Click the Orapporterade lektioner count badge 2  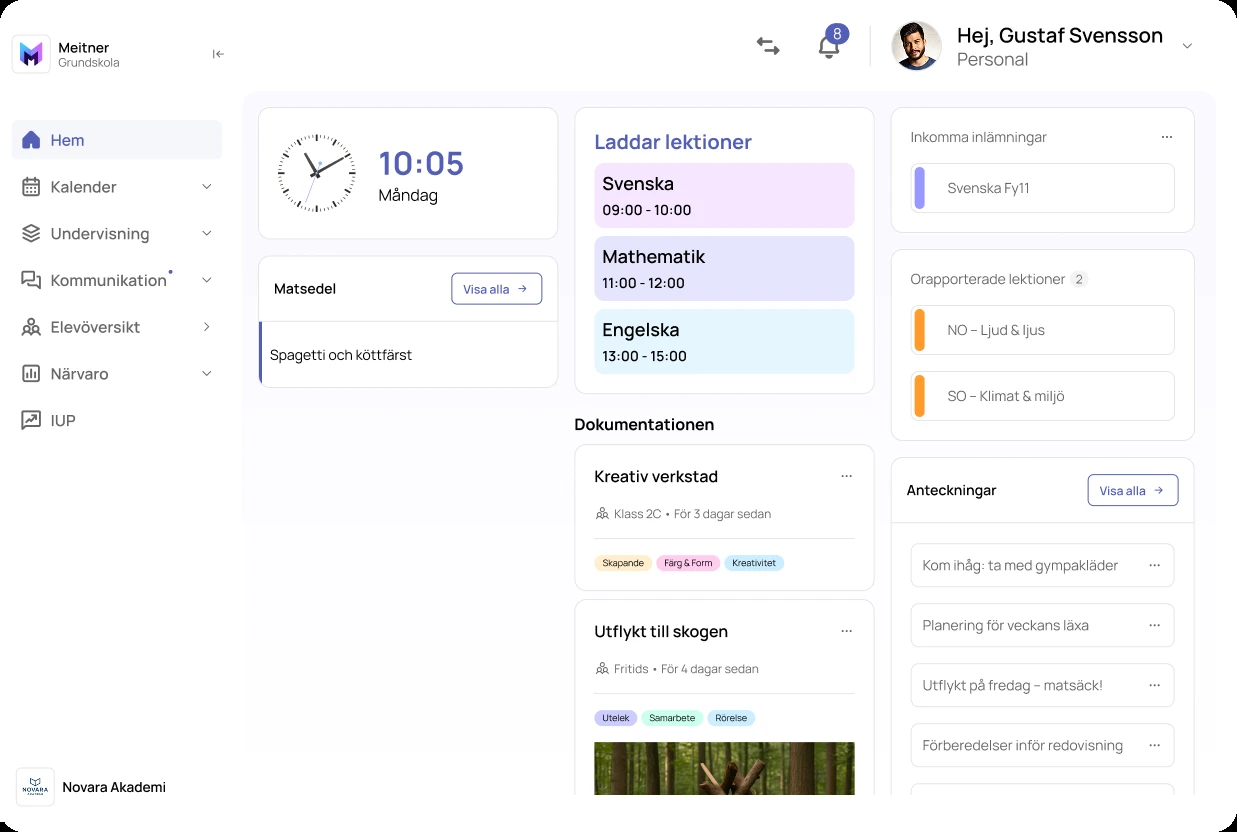coord(1079,279)
